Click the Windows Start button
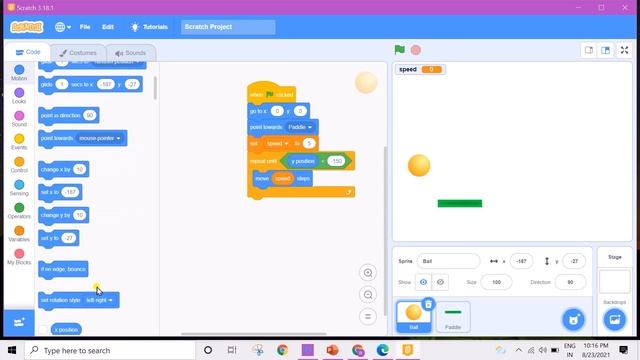Image resolution: width=640 pixels, height=360 pixels. pos(12,350)
